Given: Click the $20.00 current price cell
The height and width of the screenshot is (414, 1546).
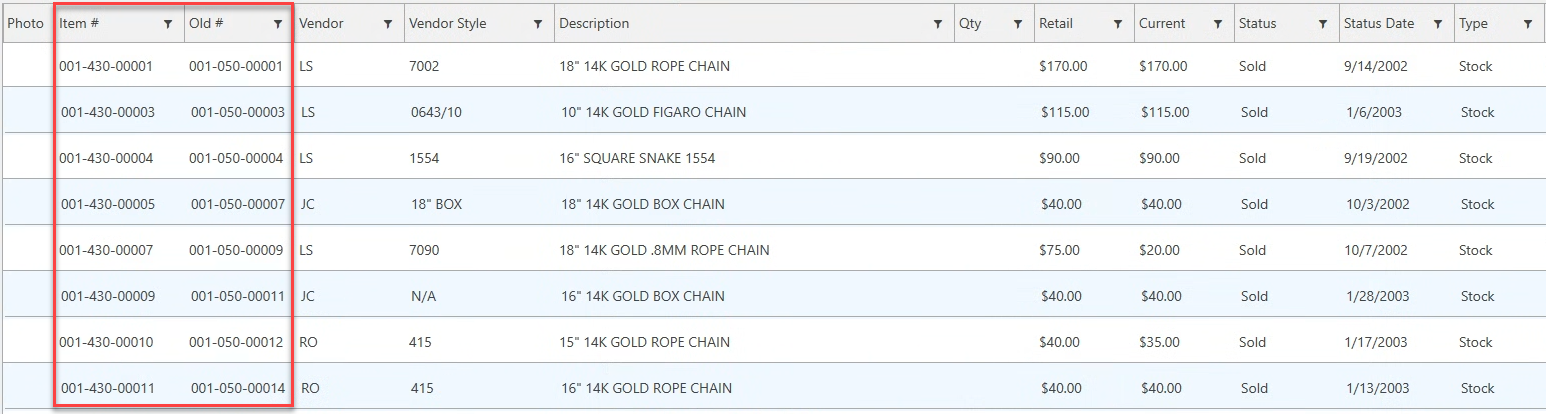Looking at the screenshot, I should 1160,250.
